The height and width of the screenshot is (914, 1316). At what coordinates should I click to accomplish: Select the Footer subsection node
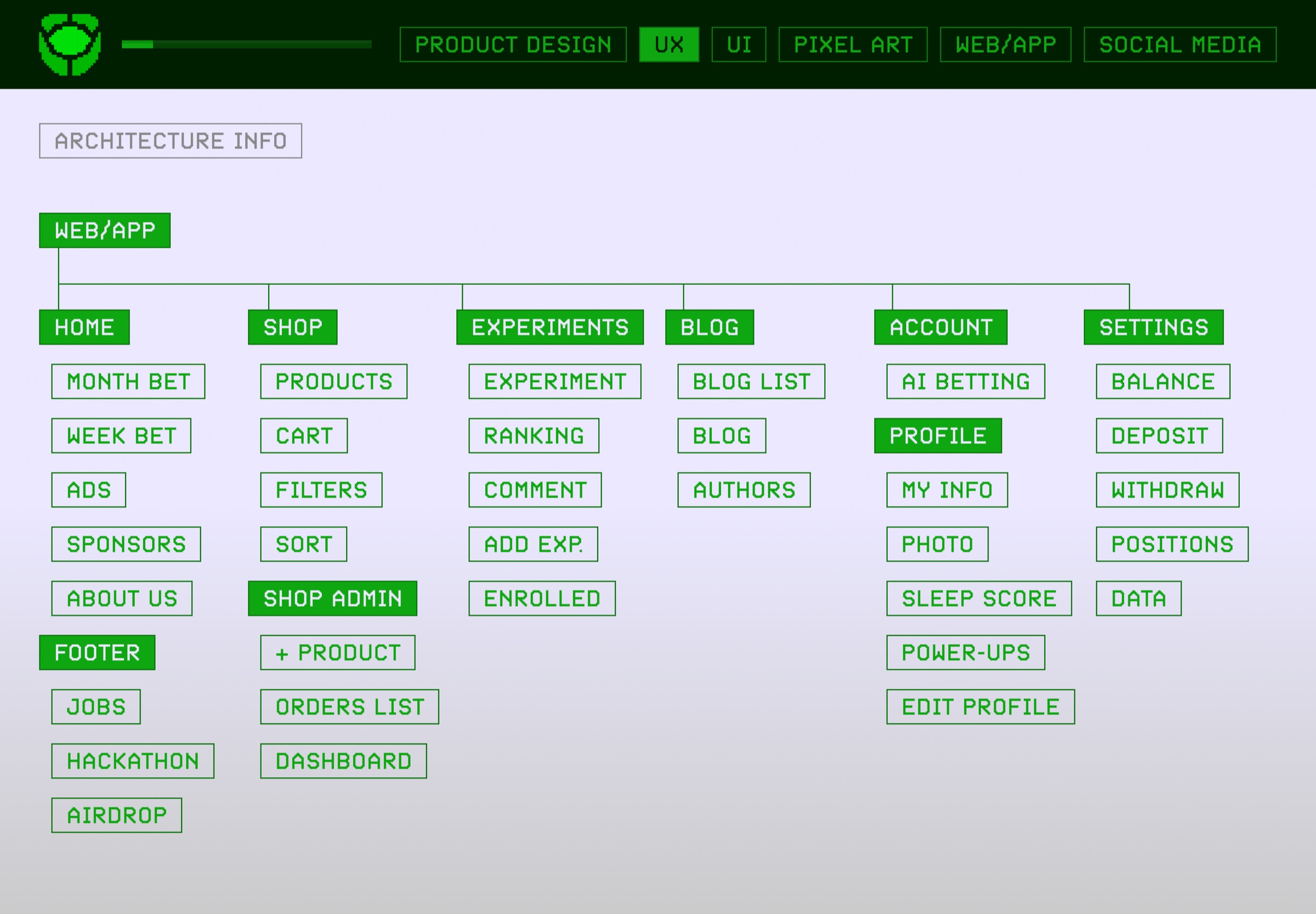click(x=97, y=652)
